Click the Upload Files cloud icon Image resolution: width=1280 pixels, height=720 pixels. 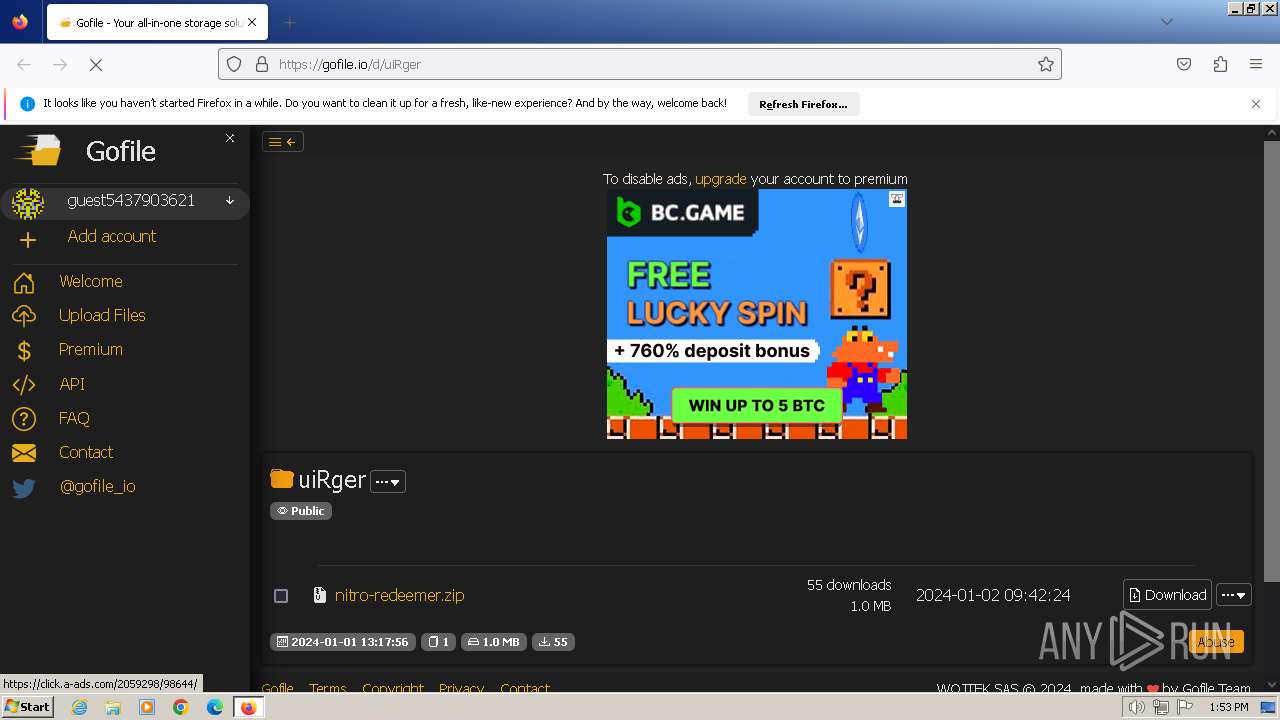tap(24, 316)
